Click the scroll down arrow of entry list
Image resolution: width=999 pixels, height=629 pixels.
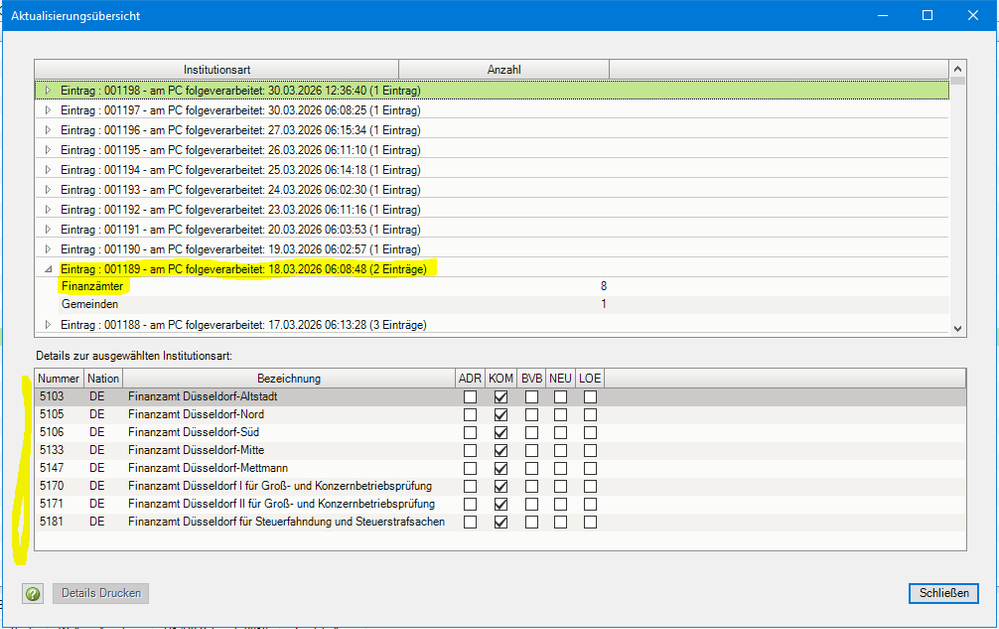click(958, 328)
